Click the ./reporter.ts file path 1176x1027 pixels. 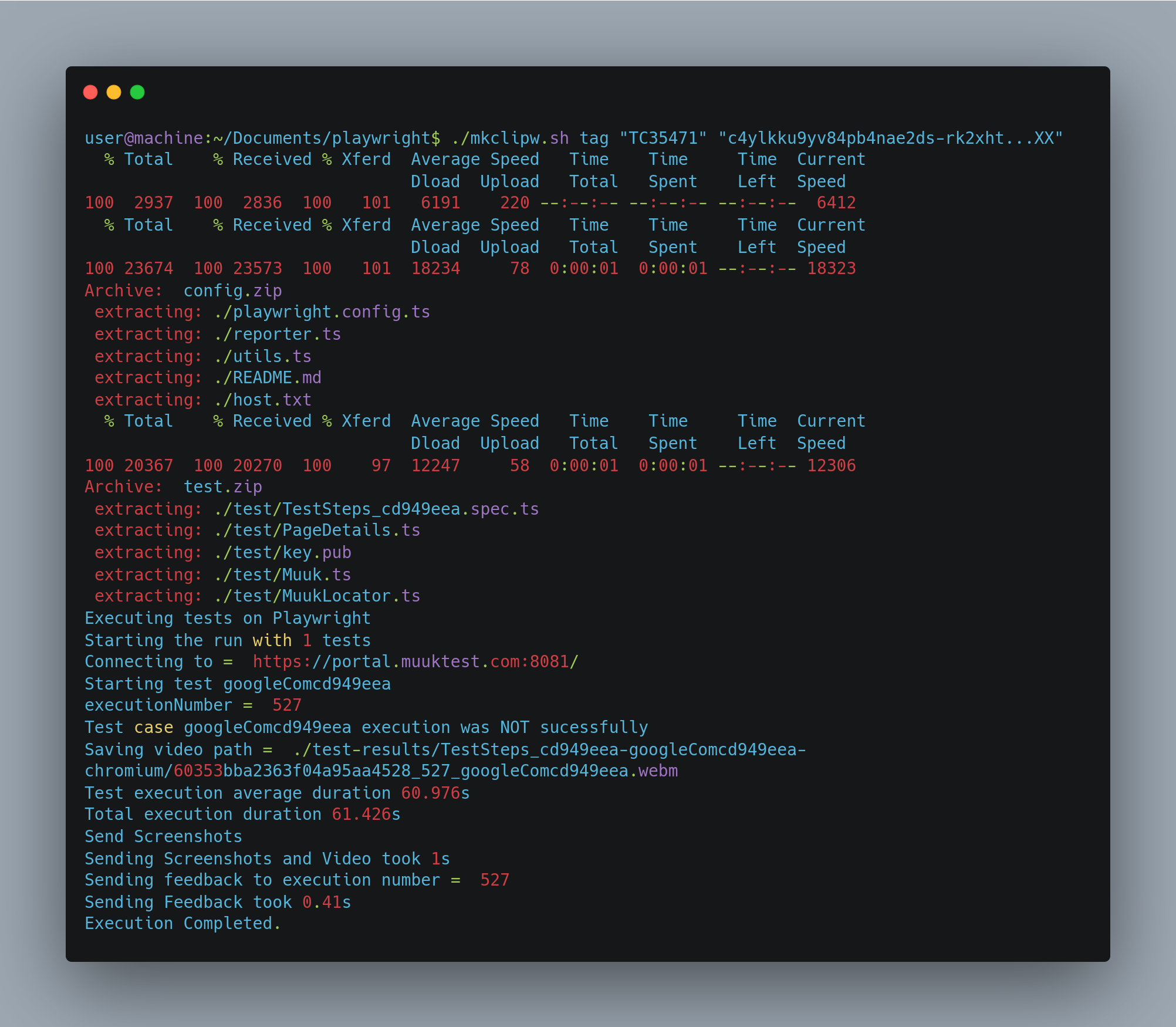pos(278,334)
